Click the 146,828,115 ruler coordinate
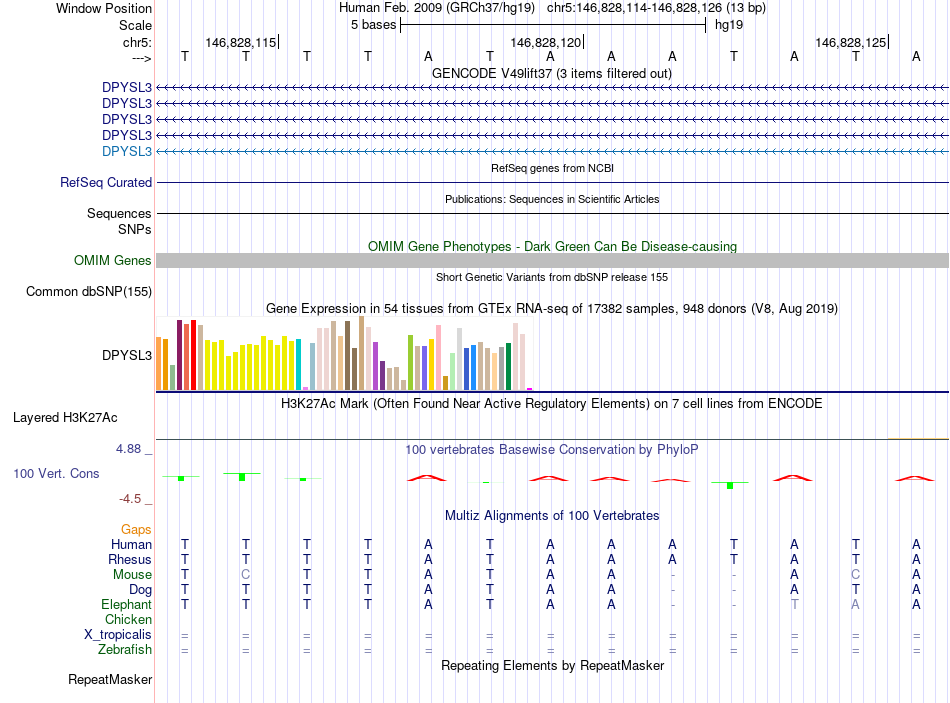 click(x=241, y=42)
